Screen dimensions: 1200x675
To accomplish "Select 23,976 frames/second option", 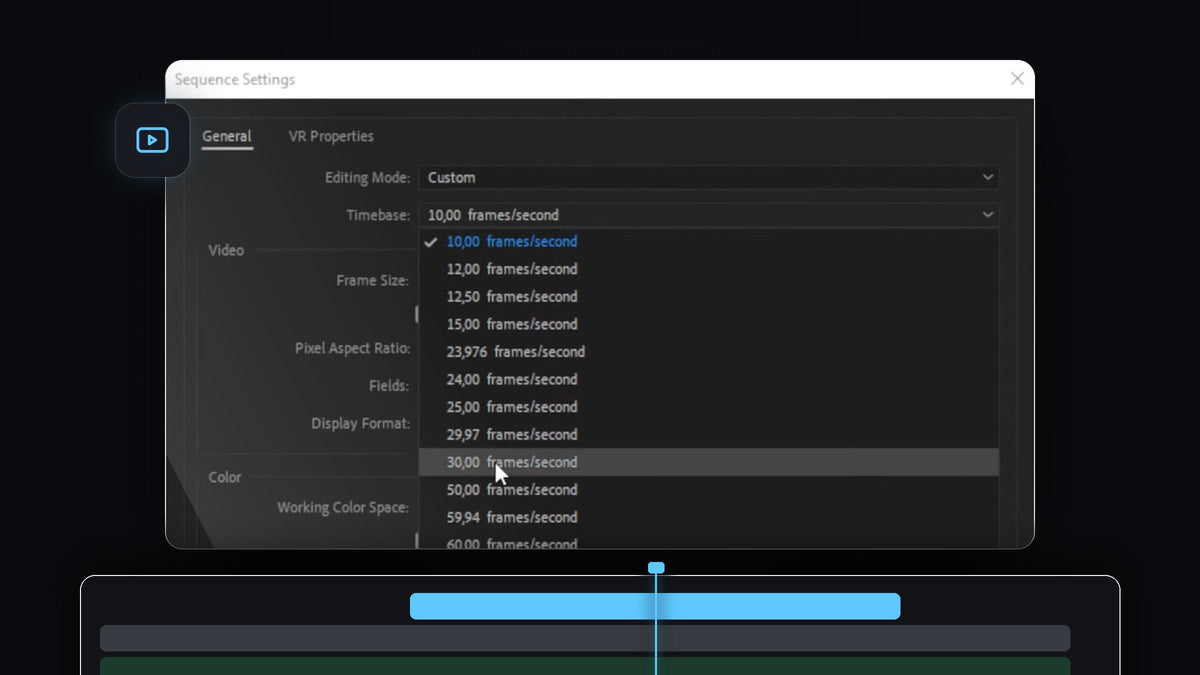I will [708, 352].
